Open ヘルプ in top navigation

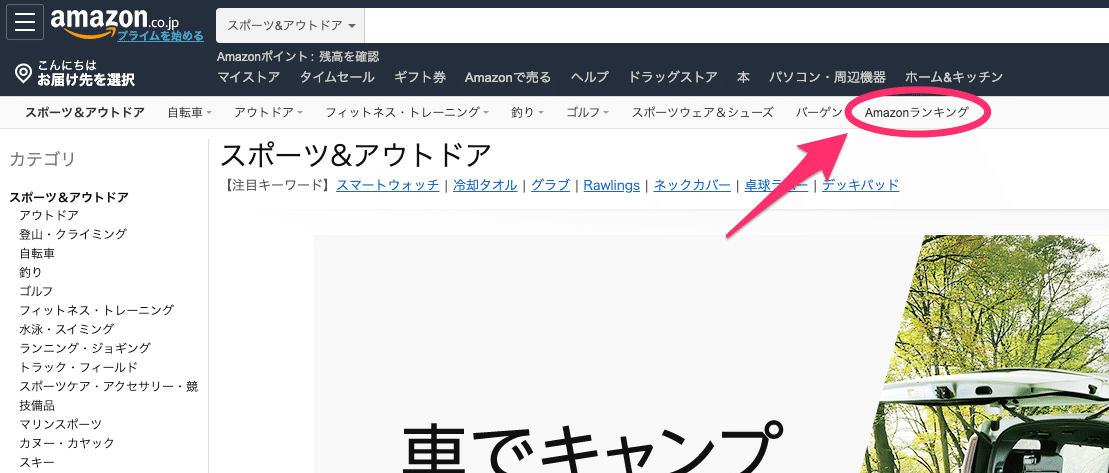point(589,77)
